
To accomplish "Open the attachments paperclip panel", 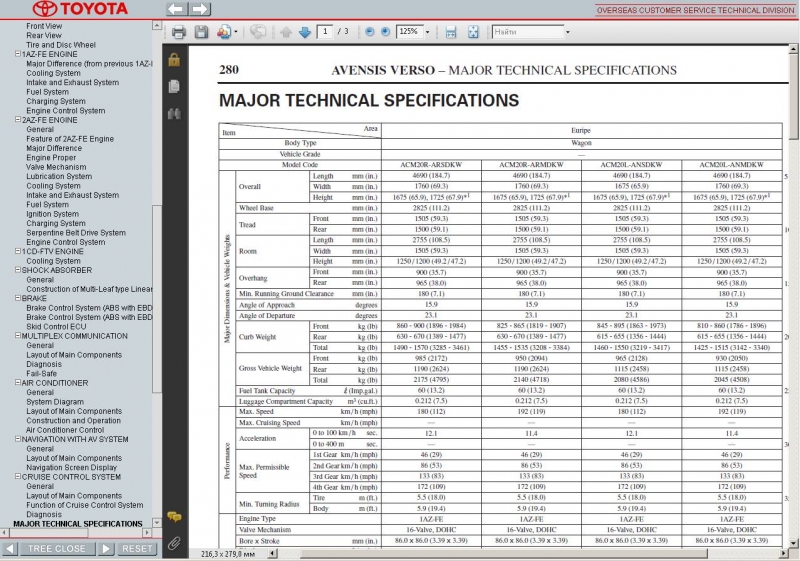I will (x=174, y=543).
